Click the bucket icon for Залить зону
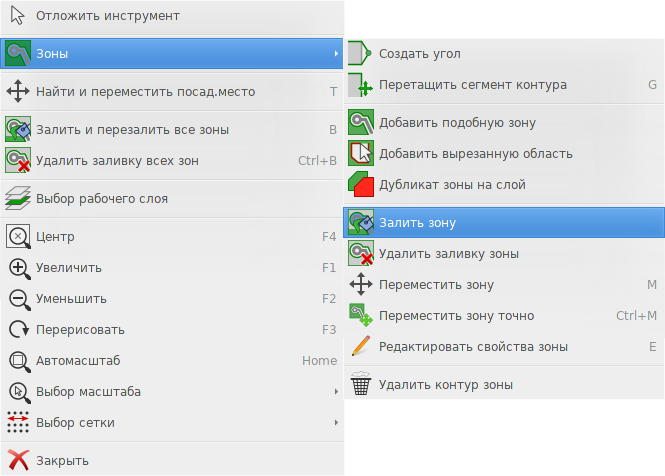The height and width of the screenshot is (476, 665). point(361,222)
